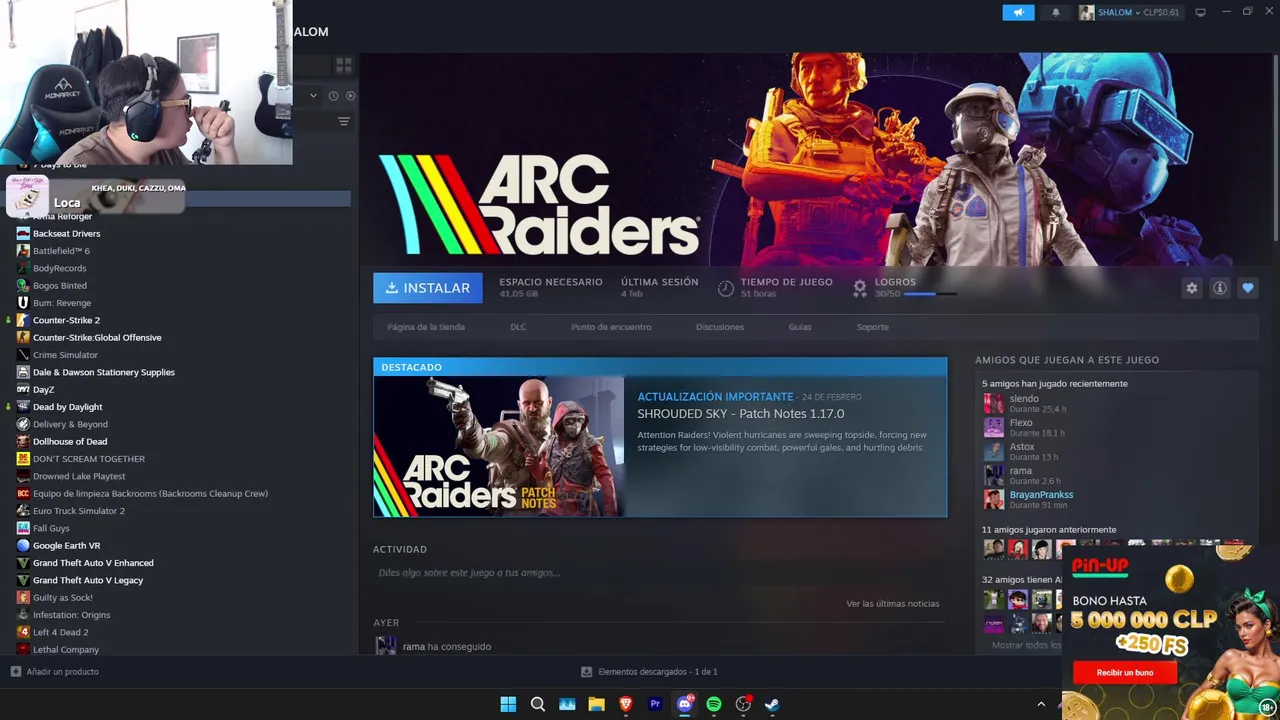Click Backrooms Cleanup Crew BCC icon
Viewport: 1280px width, 720px height.
23,493
